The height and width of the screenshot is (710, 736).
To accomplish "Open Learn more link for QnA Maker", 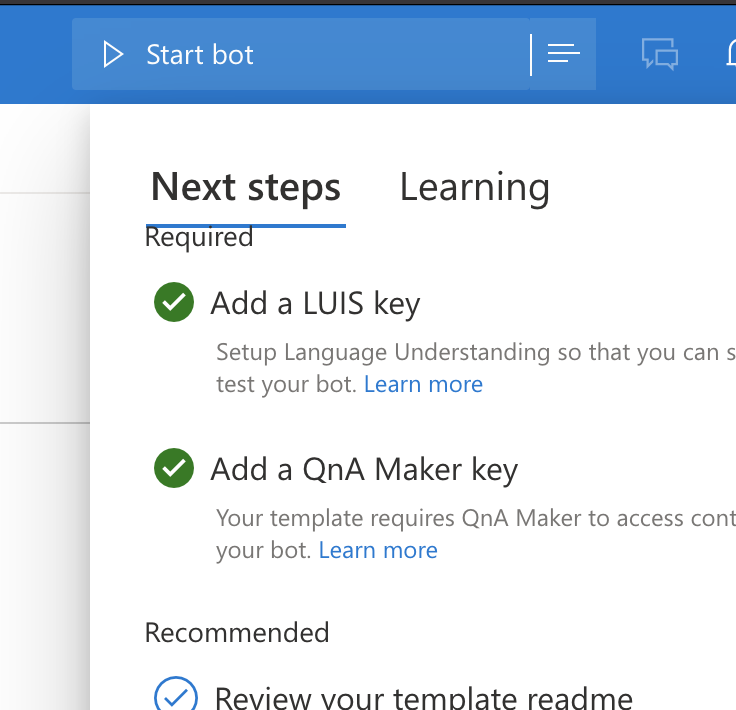I will [x=378, y=550].
